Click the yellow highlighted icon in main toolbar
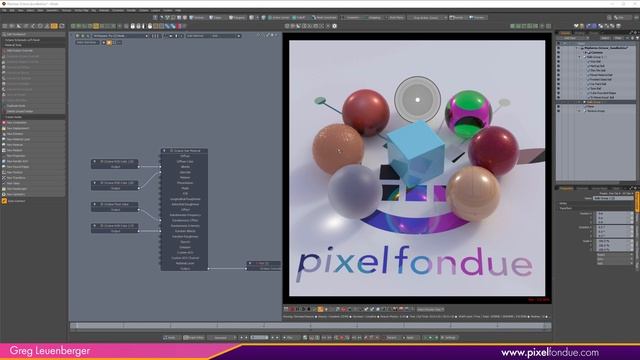Image resolution: width=640 pixels, height=360 pixels. tap(96, 26)
